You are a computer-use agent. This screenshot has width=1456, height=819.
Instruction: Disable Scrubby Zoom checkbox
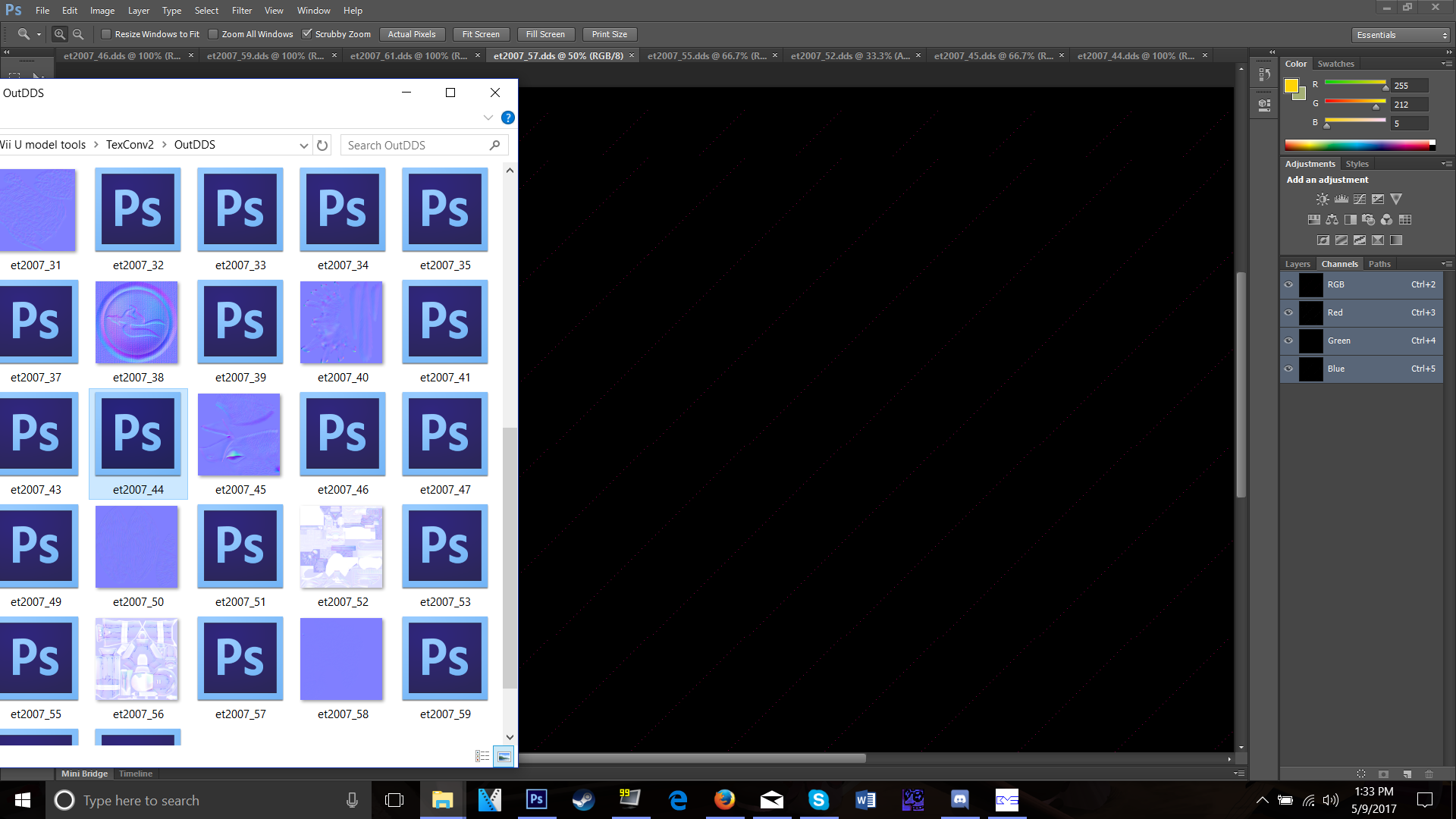[307, 34]
